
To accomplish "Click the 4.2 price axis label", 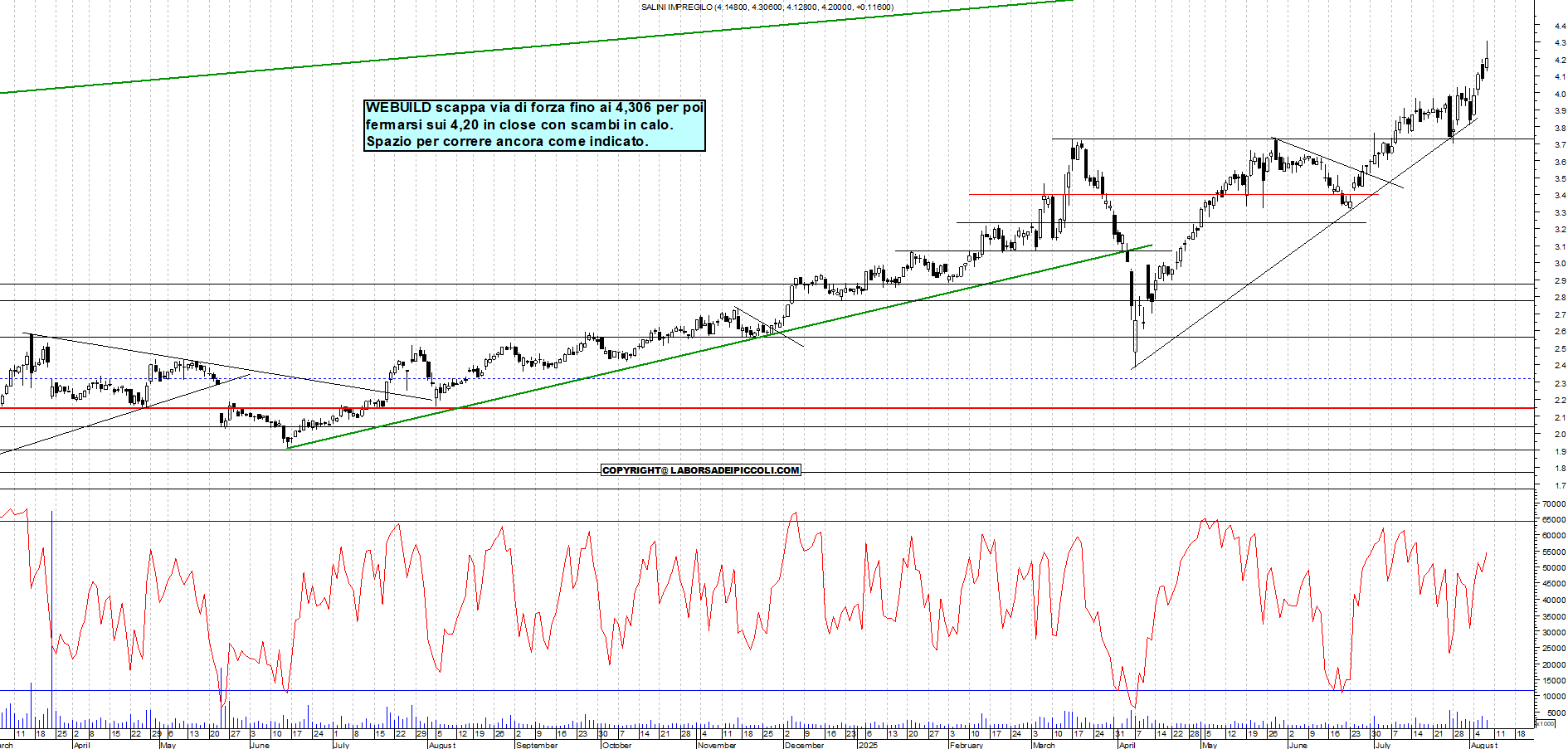I will [1561, 60].
